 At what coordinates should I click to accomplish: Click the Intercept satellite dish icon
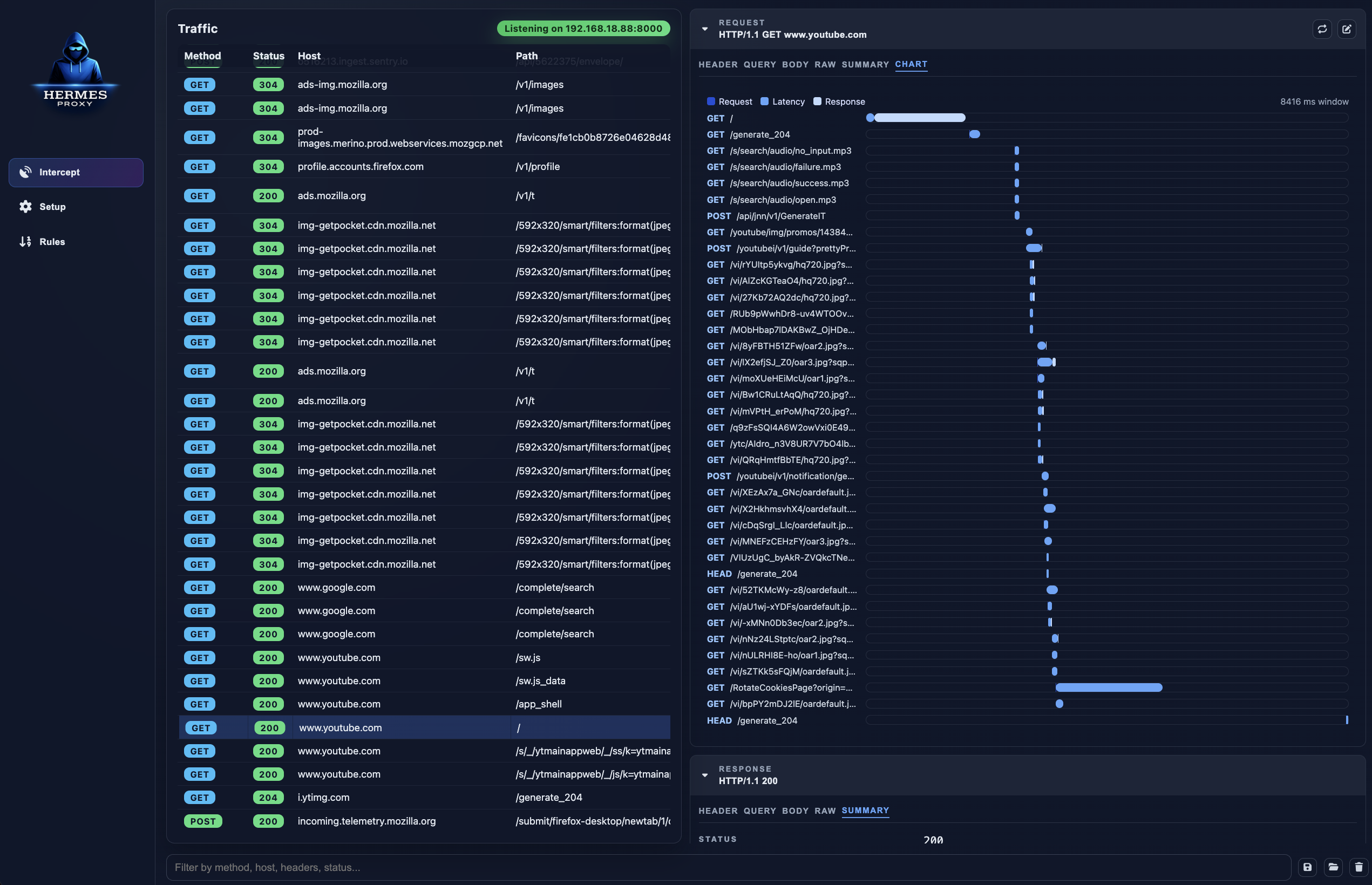point(25,172)
